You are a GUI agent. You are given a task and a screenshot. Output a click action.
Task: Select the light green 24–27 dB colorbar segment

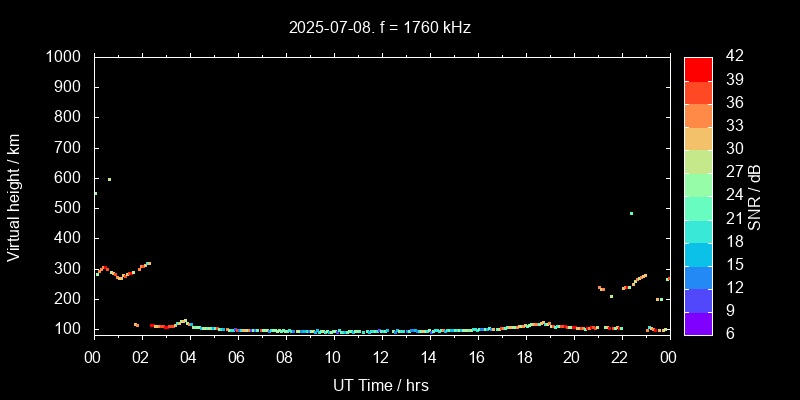(x=698, y=184)
